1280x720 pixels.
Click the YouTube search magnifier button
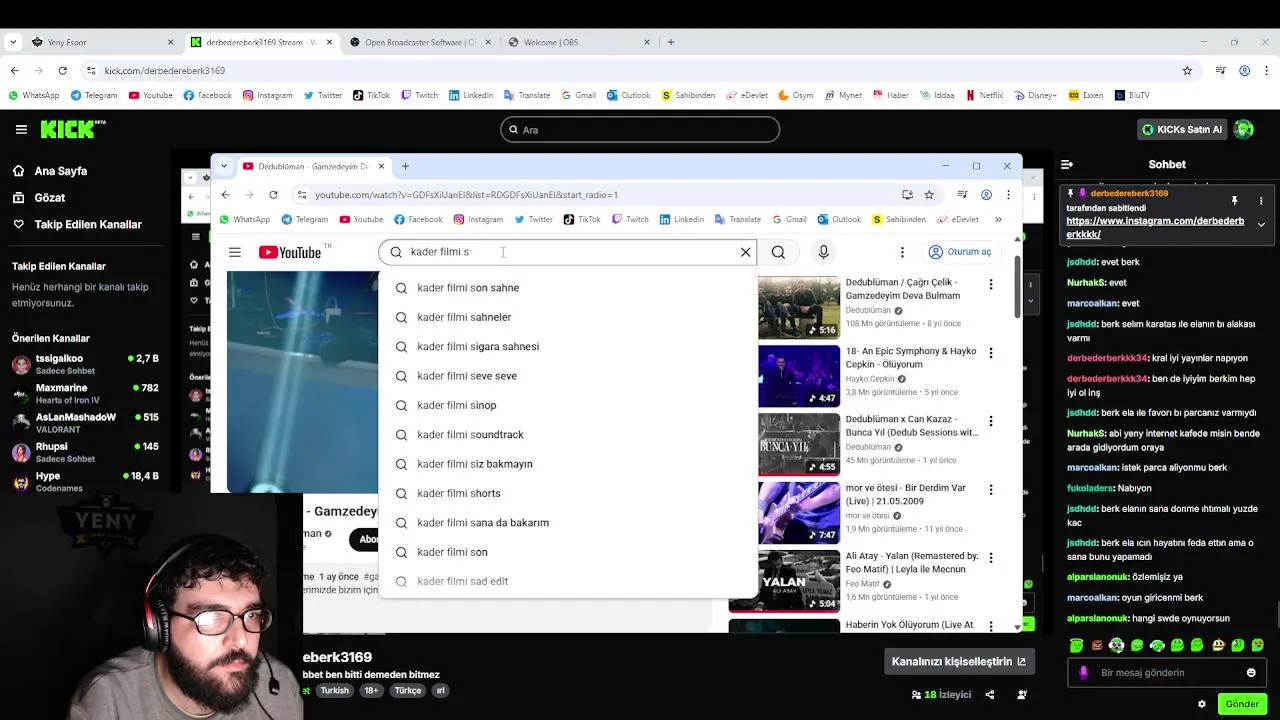pyautogui.click(x=778, y=252)
